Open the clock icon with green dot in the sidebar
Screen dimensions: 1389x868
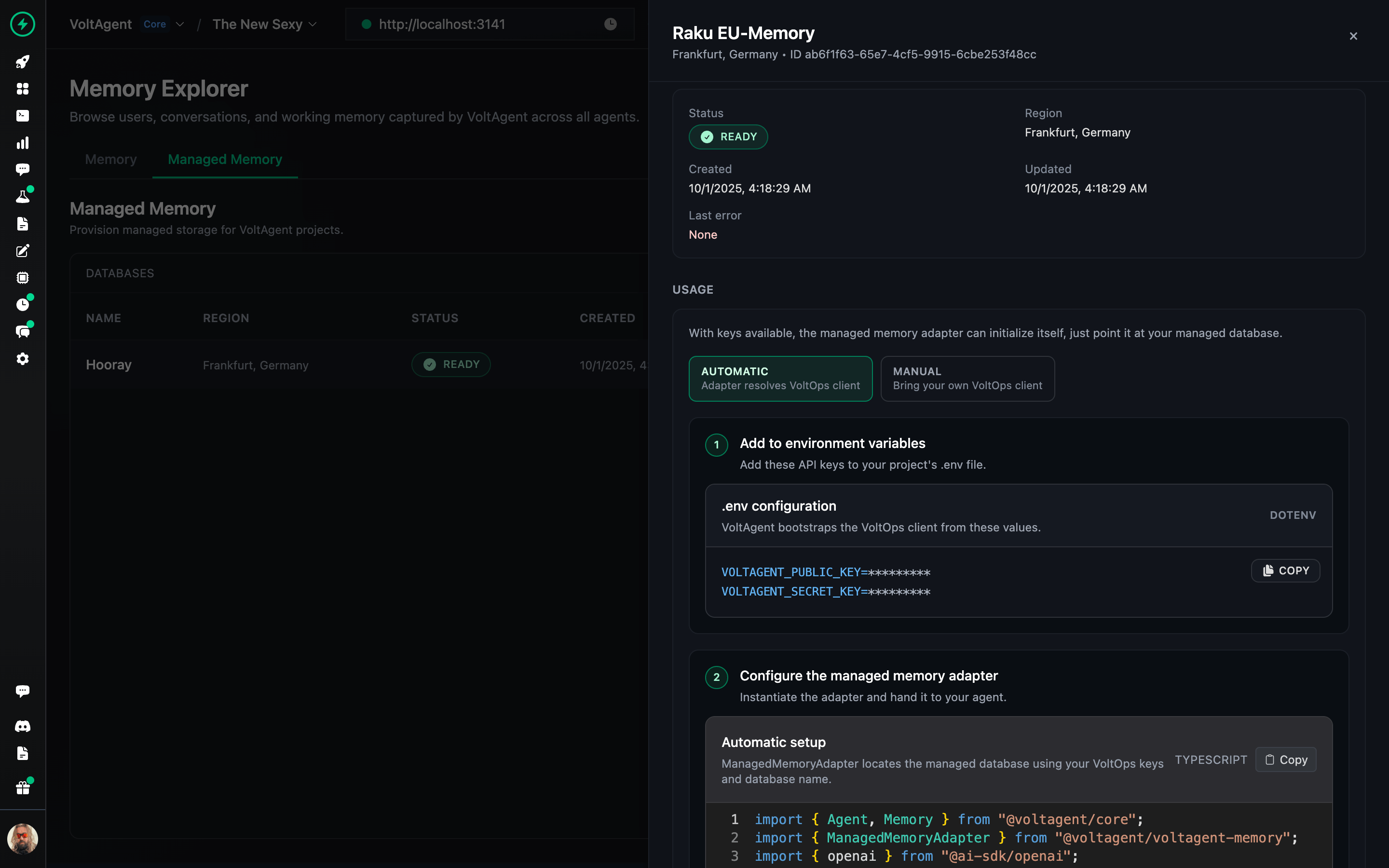pos(22,304)
